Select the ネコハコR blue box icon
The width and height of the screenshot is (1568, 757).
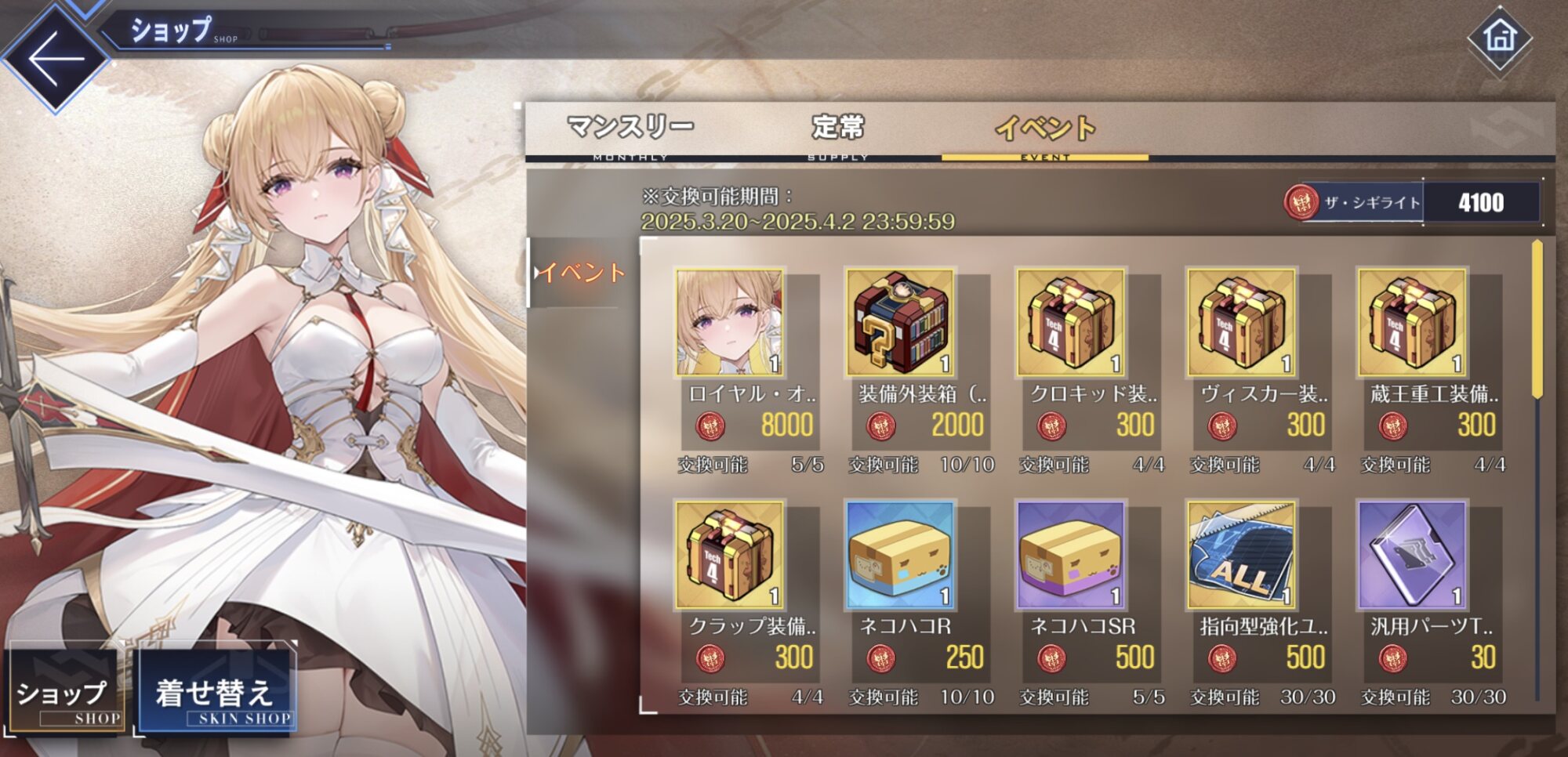(x=900, y=555)
